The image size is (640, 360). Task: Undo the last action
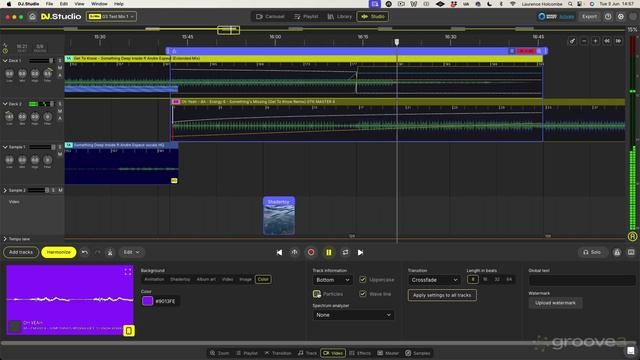coord(84,252)
